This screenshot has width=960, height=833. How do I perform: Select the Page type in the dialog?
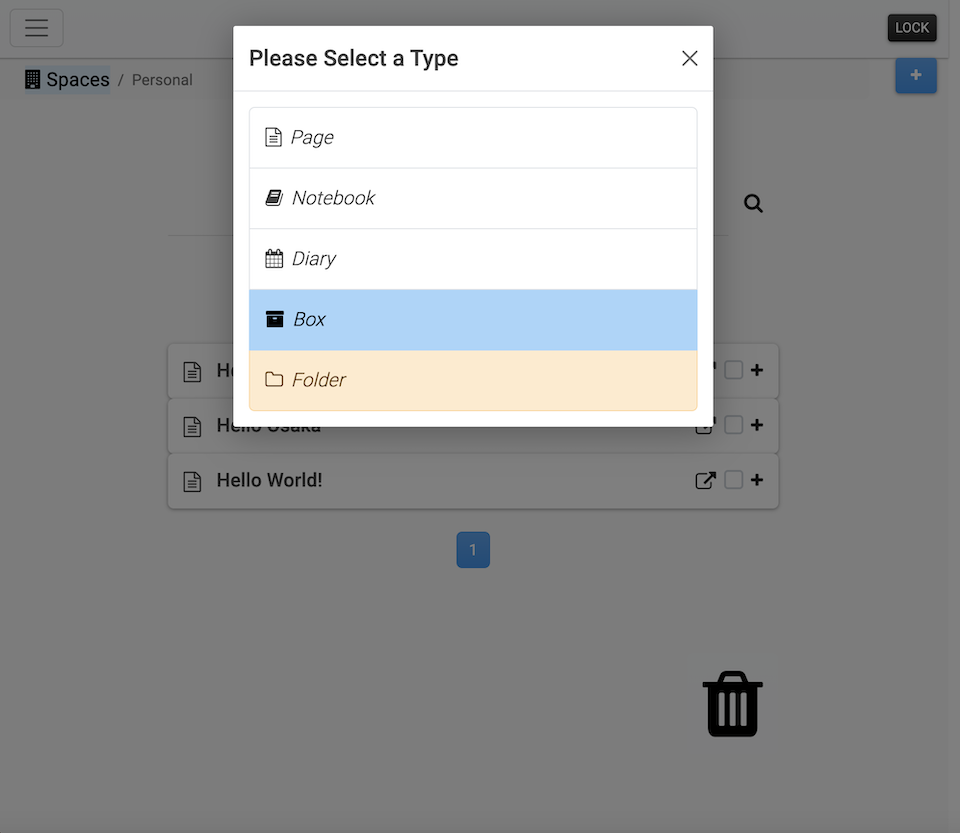coord(472,137)
